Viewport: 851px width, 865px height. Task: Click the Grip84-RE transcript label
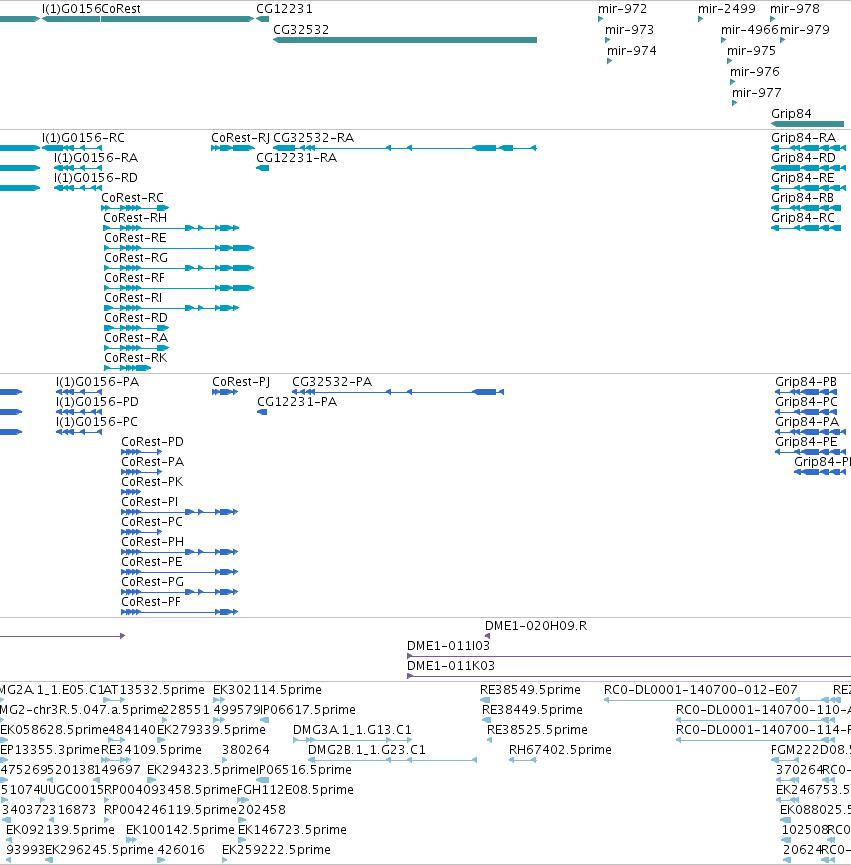(802, 178)
